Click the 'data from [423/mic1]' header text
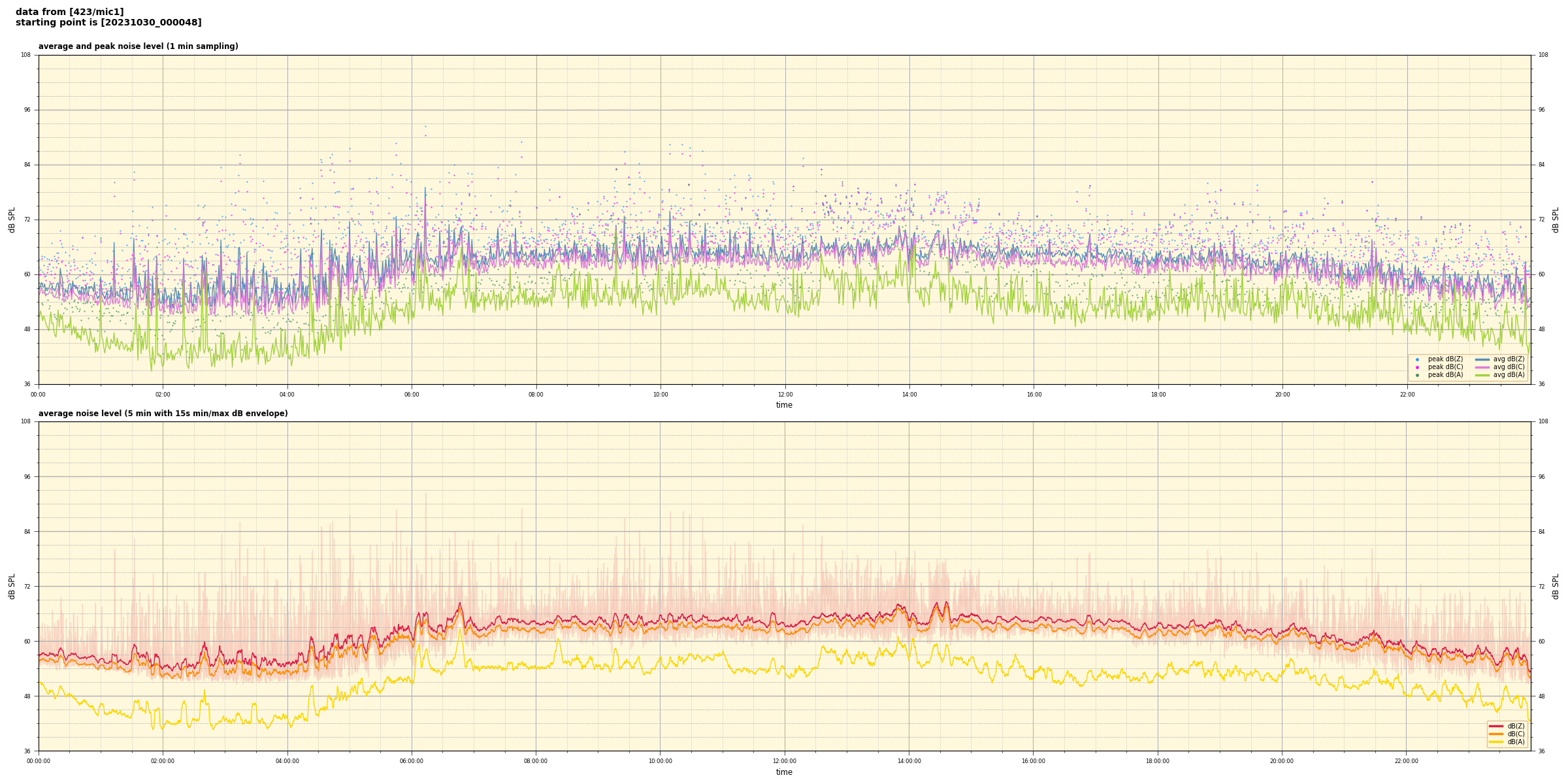This screenshot has height=784, width=1568. click(x=69, y=12)
